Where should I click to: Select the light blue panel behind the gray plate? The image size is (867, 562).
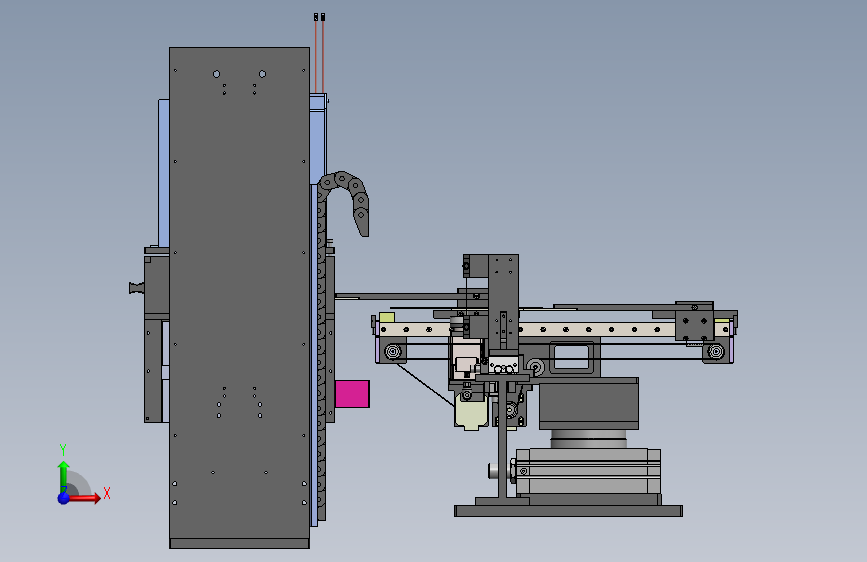(x=164, y=173)
